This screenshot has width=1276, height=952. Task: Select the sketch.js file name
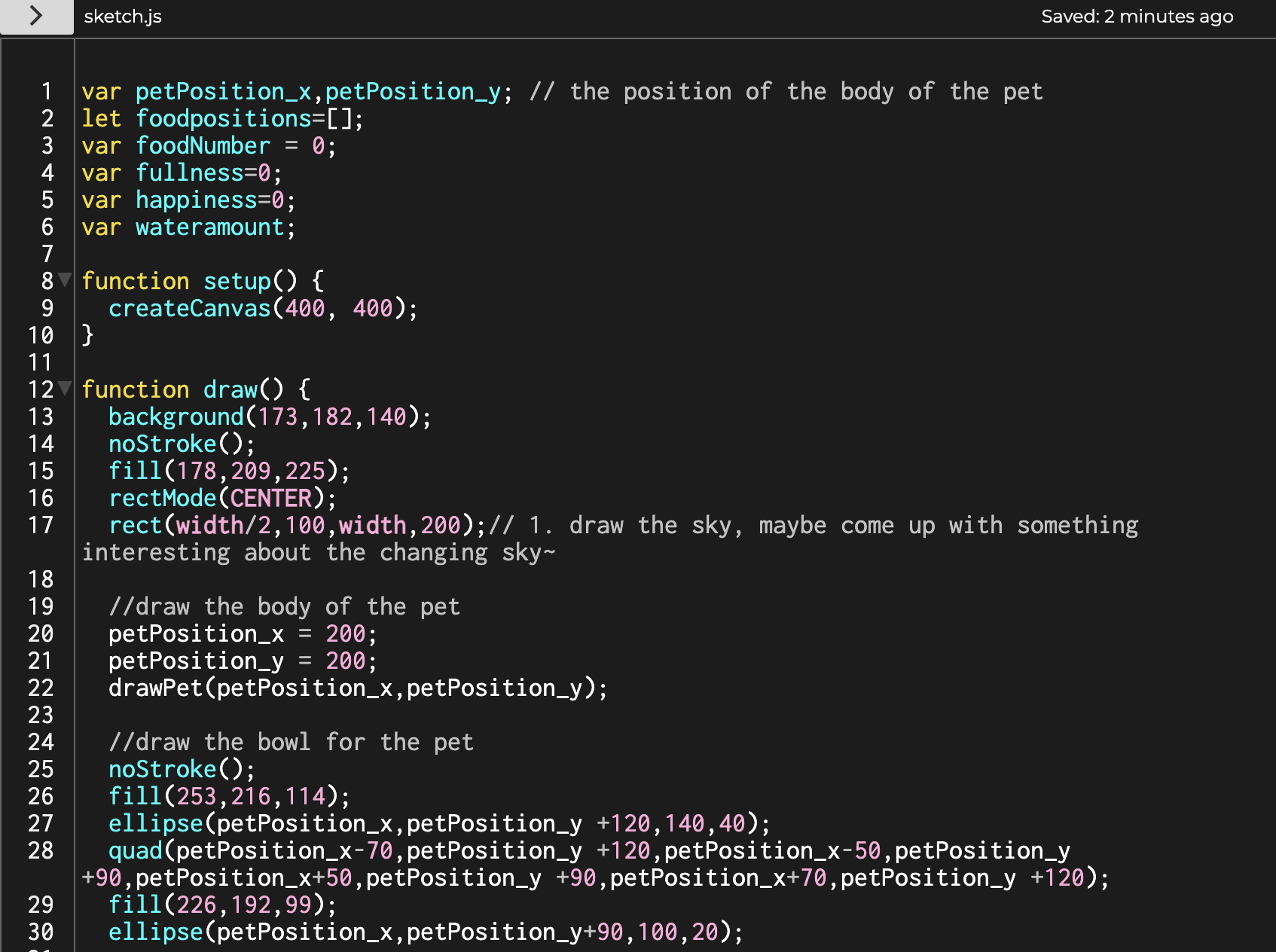123,17
